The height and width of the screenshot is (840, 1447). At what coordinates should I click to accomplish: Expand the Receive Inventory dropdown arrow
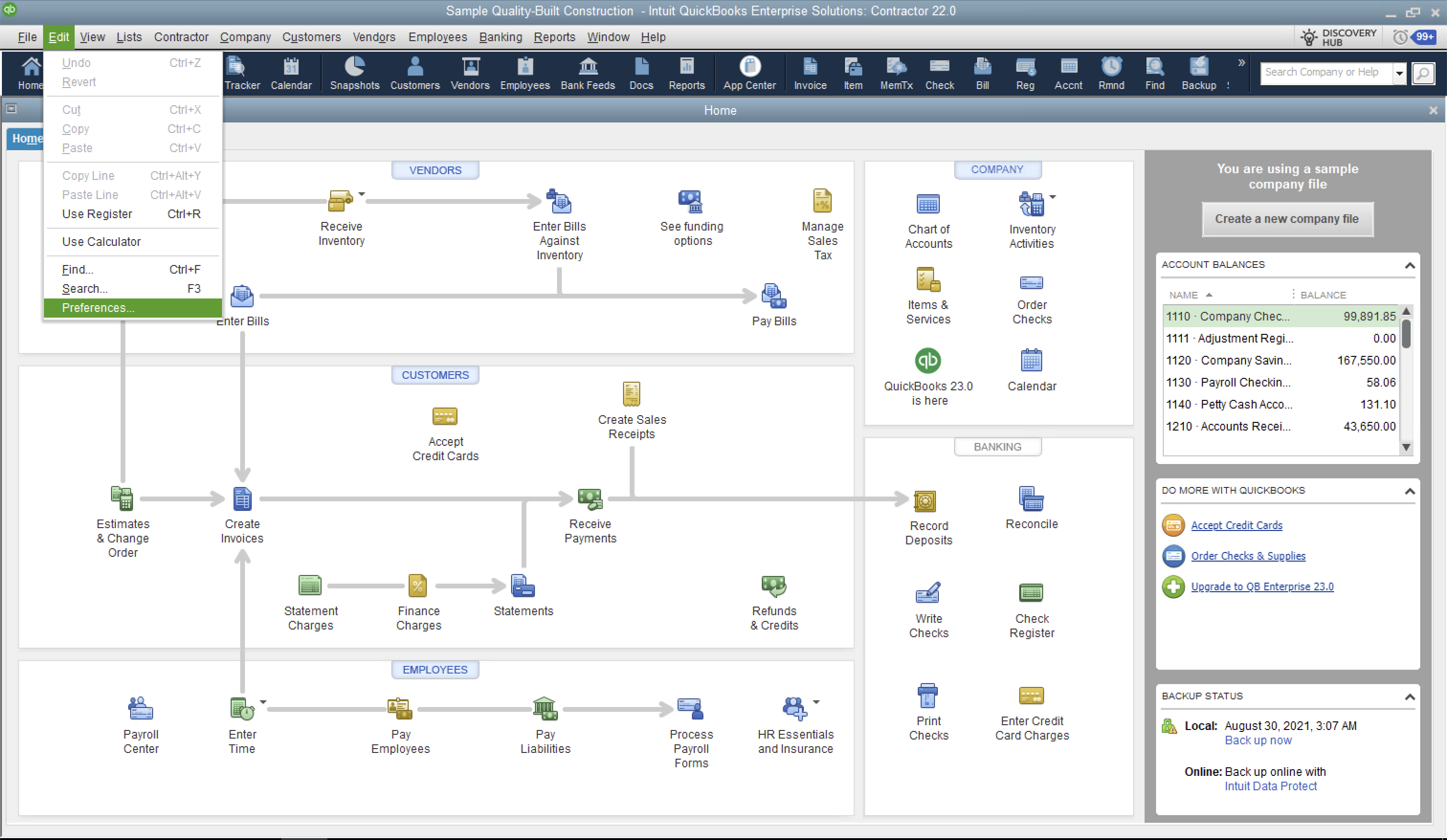tap(362, 194)
